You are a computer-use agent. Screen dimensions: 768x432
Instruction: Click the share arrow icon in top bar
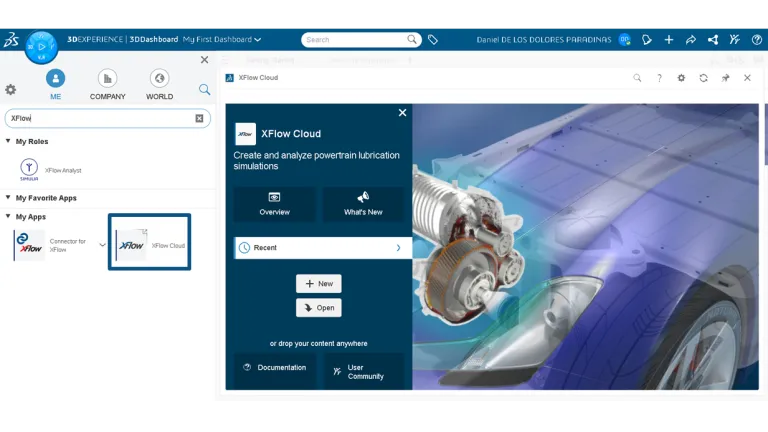click(691, 40)
